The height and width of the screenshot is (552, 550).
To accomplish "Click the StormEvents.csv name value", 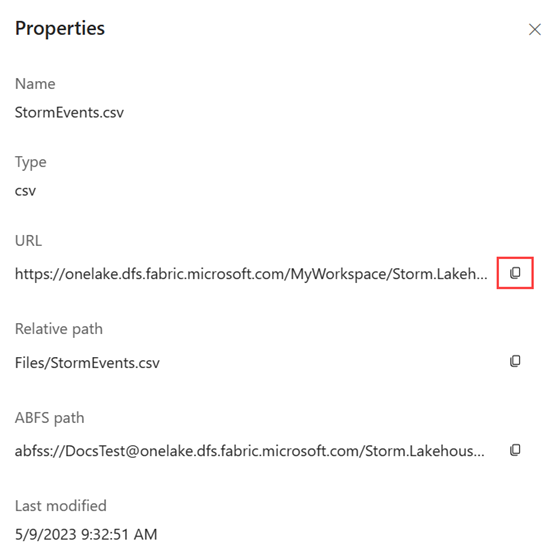I will tap(69, 113).
